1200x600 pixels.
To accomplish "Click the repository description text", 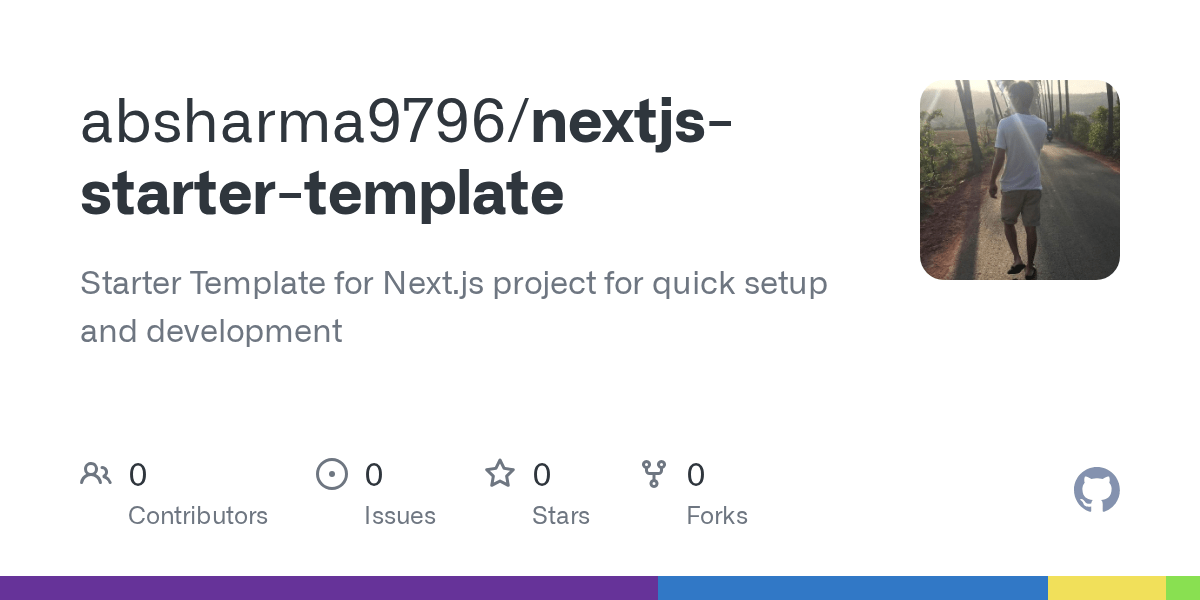I will click(454, 307).
